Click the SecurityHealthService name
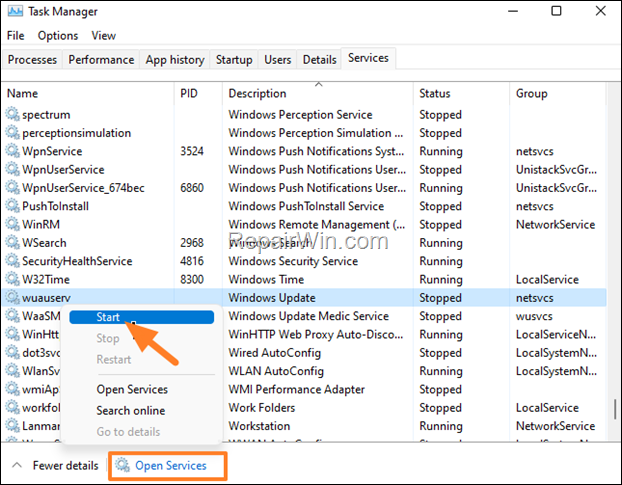622x485 pixels. [x=77, y=261]
